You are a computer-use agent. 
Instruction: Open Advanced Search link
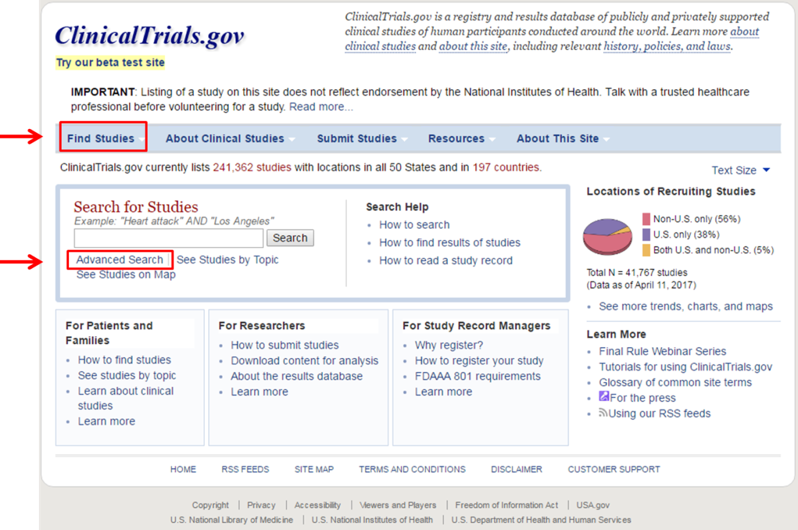tap(120, 260)
